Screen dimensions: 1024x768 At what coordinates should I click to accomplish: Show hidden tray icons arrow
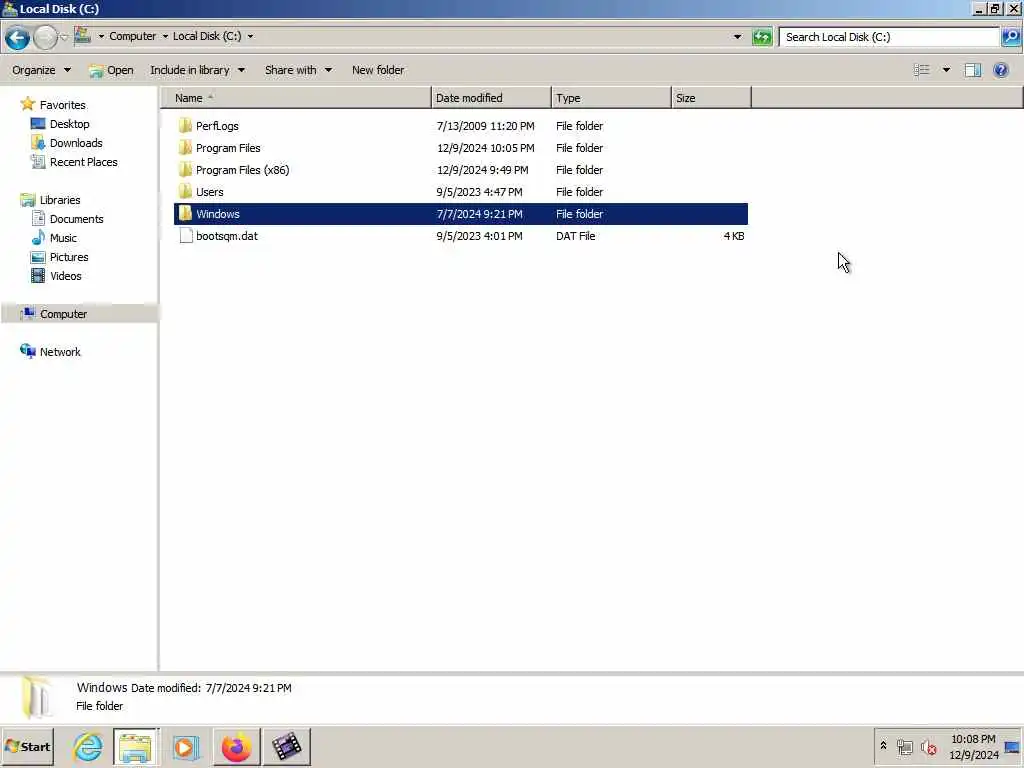(x=883, y=746)
